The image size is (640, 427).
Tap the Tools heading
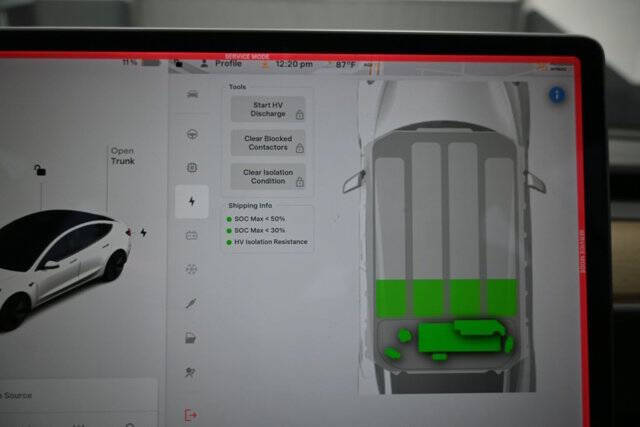[x=238, y=87]
